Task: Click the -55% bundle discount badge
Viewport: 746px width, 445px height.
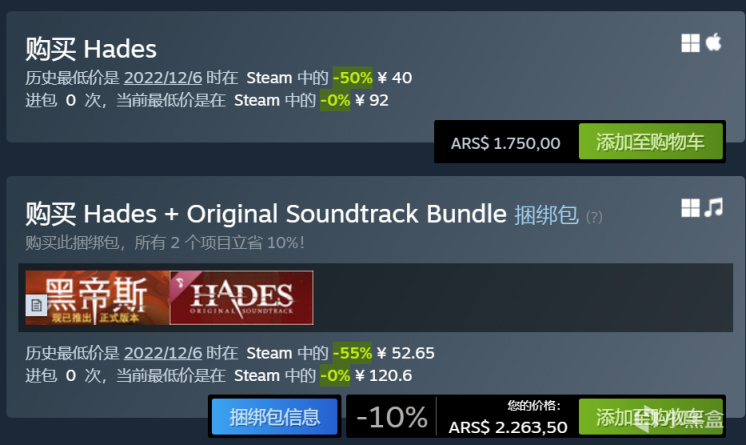Action: coord(352,353)
